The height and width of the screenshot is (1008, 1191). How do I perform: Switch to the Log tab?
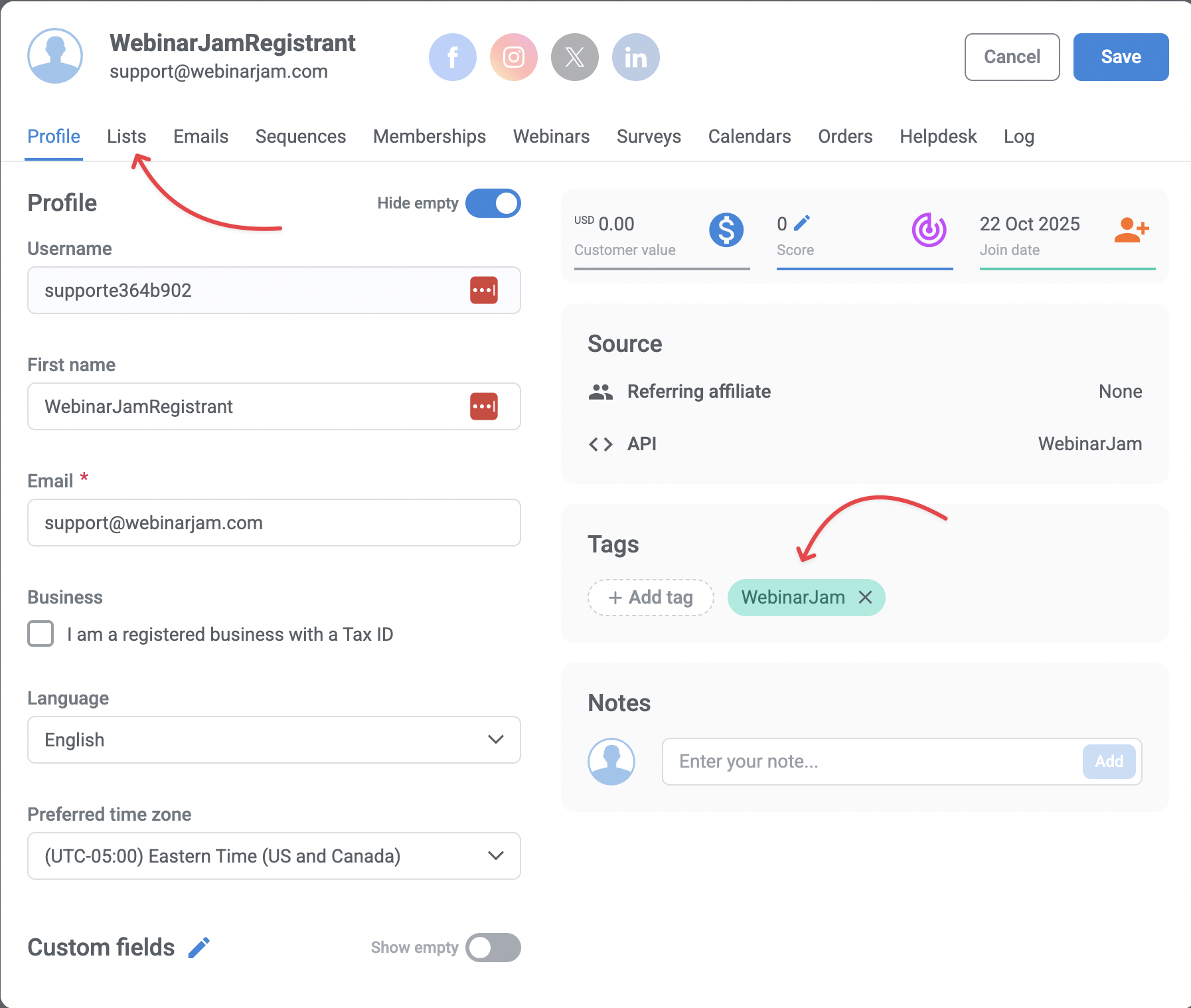pyautogui.click(x=1019, y=137)
